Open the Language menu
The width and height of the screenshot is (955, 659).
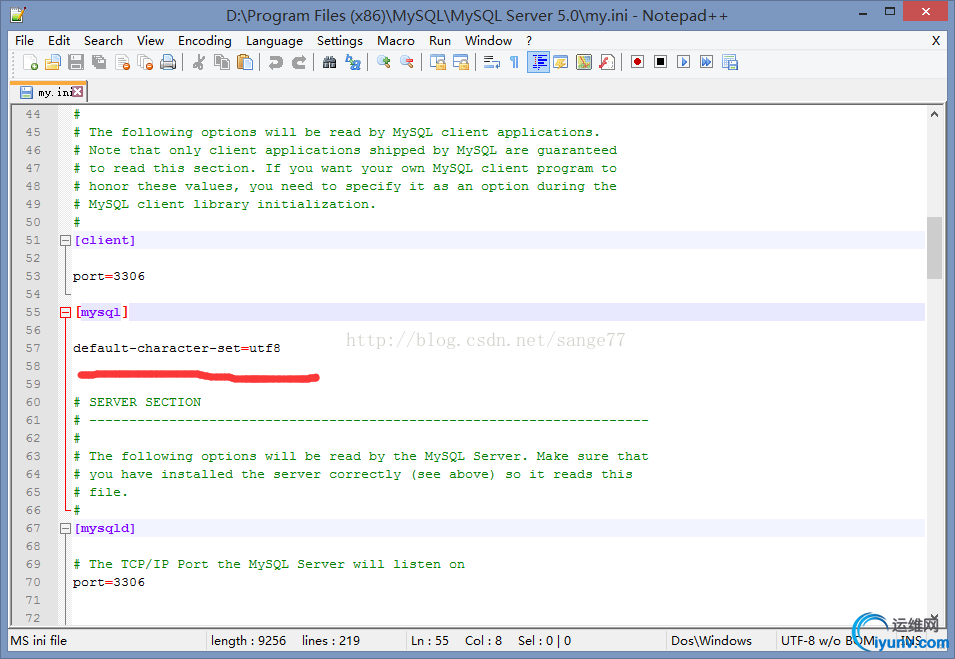click(274, 41)
